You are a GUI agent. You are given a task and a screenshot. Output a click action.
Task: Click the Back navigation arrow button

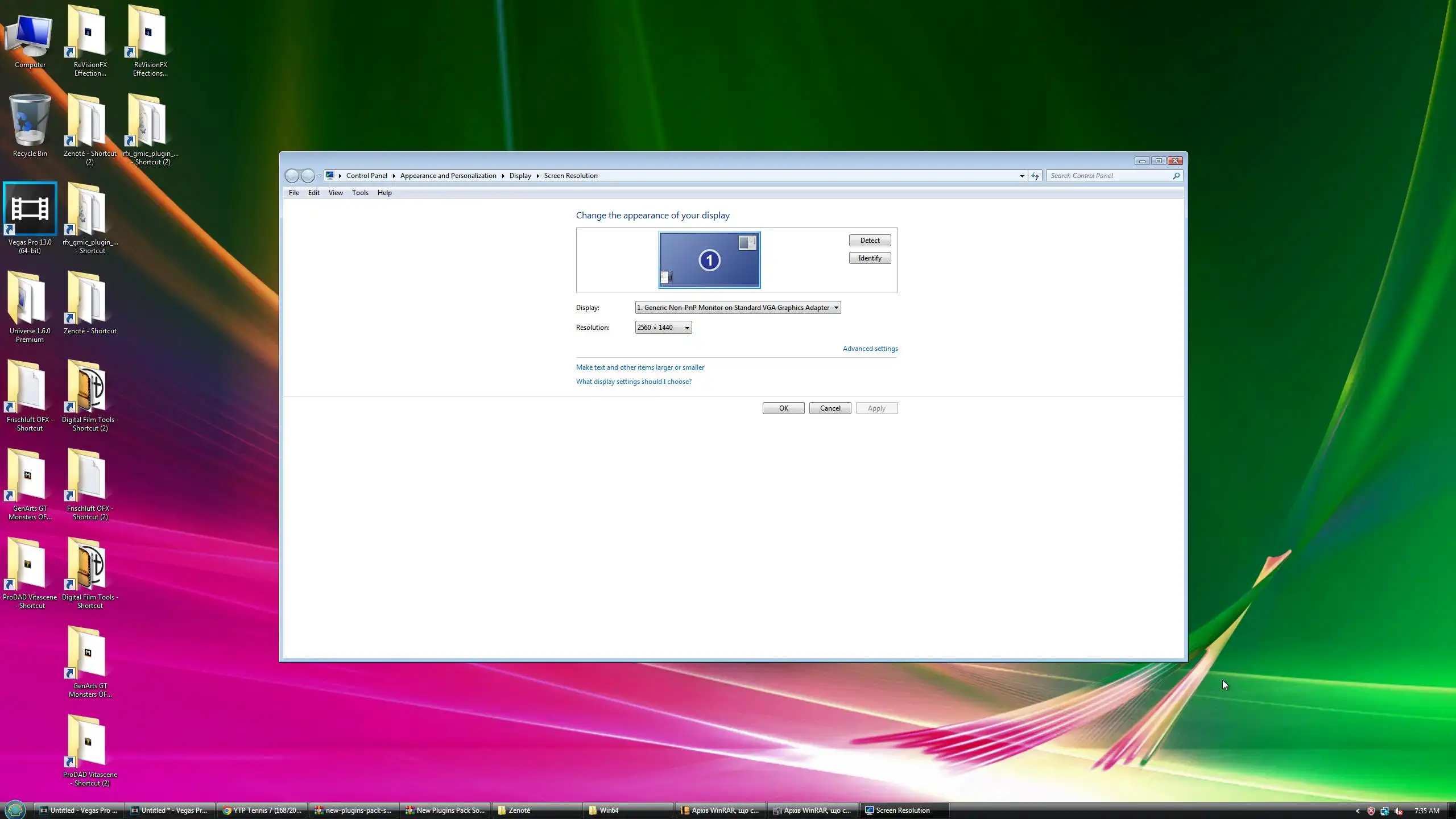pos(292,176)
